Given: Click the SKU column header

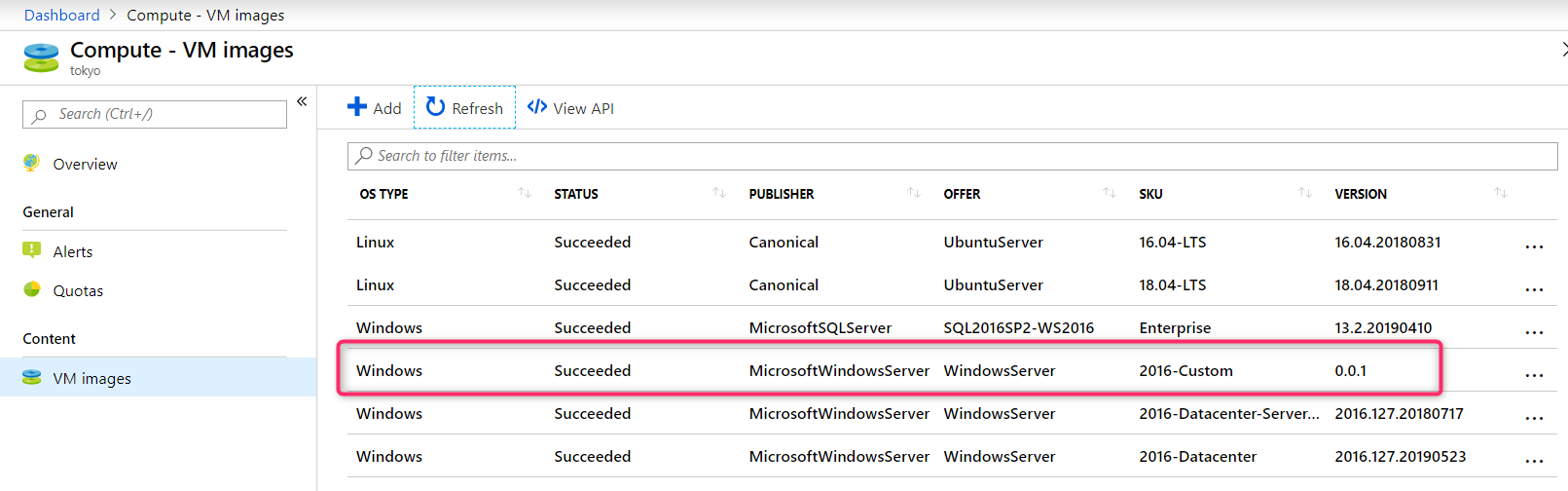Looking at the screenshot, I should [x=1150, y=194].
